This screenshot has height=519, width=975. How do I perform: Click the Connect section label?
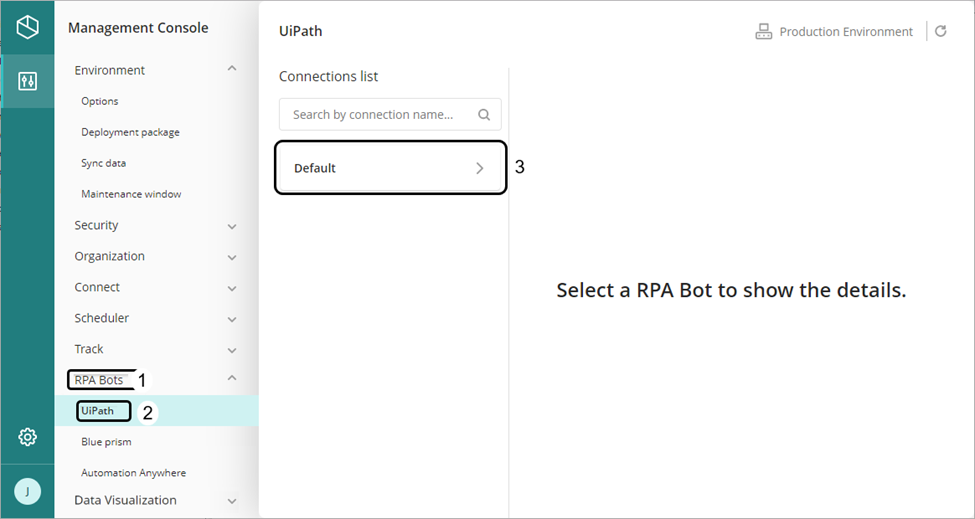click(x=97, y=287)
